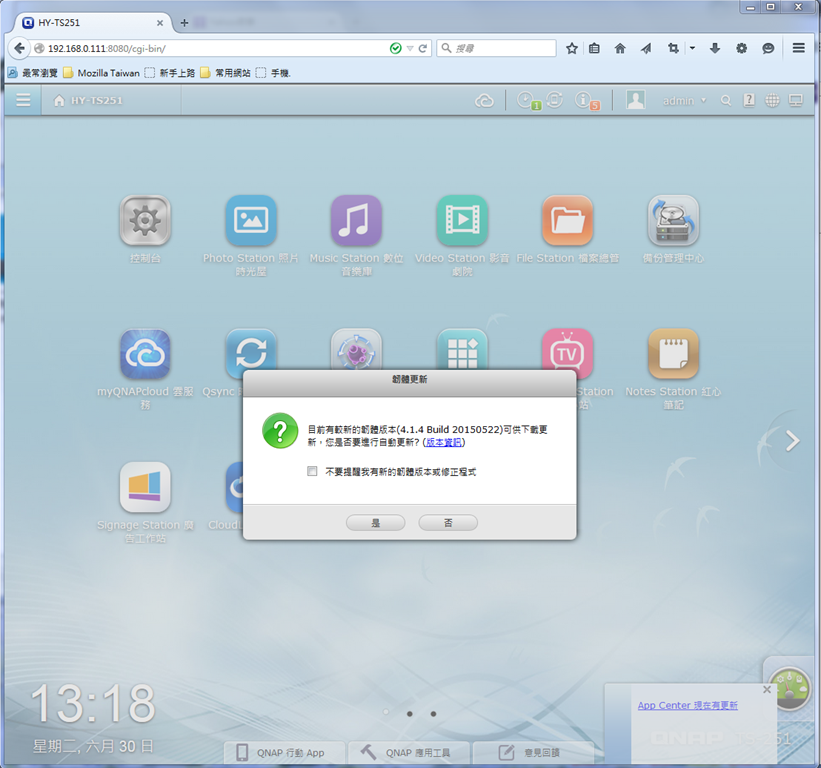The height and width of the screenshot is (768, 821).
Task: Select the third desktop page dot
Action: [433, 714]
